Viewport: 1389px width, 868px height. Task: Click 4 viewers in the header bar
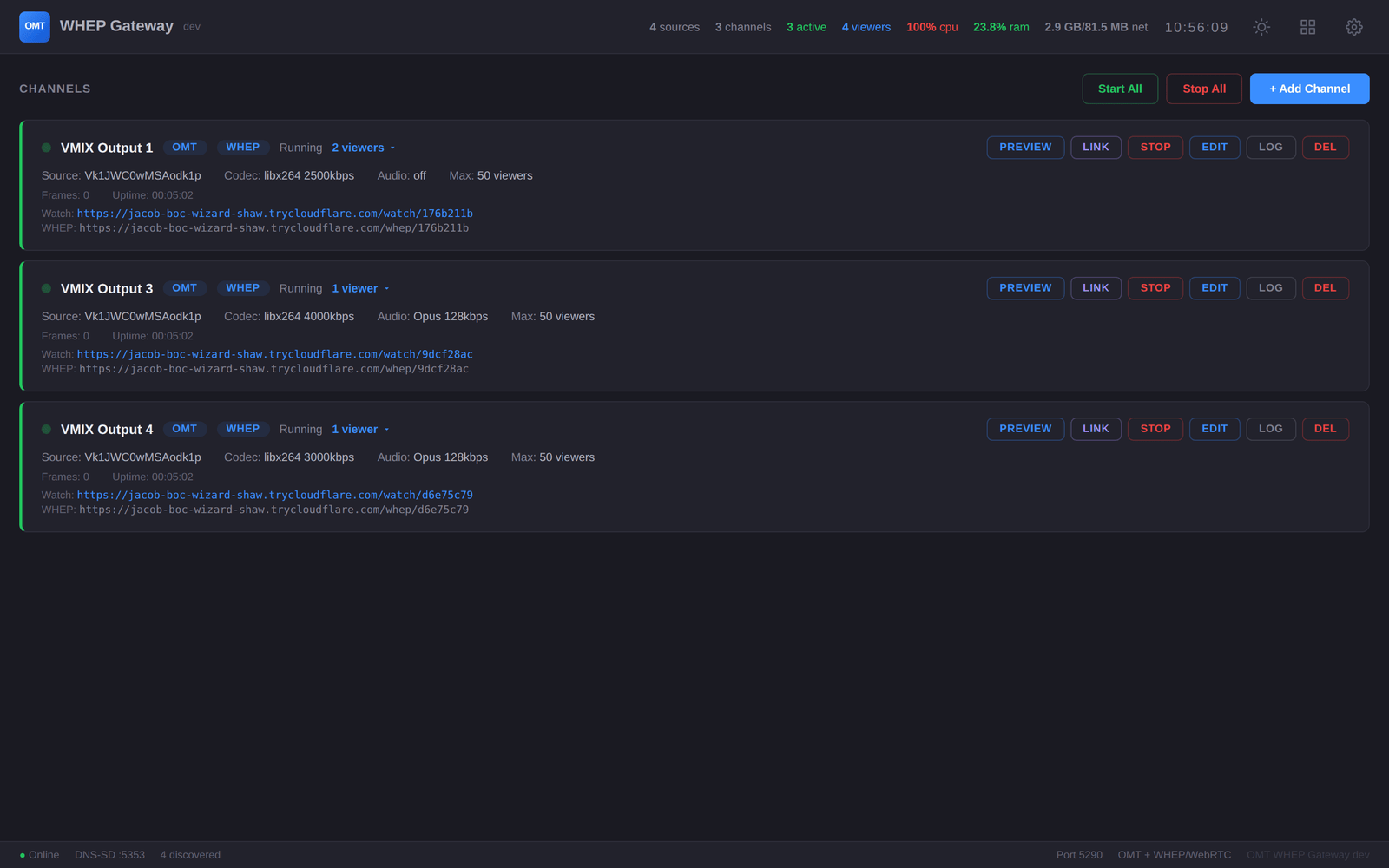[x=866, y=27]
